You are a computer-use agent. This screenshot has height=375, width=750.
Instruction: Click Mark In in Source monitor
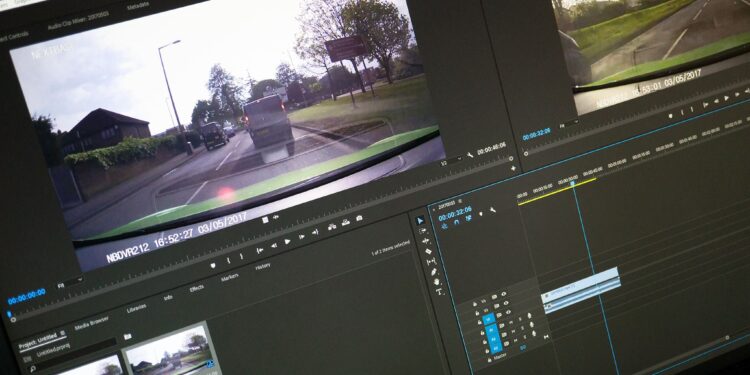(229, 260)
